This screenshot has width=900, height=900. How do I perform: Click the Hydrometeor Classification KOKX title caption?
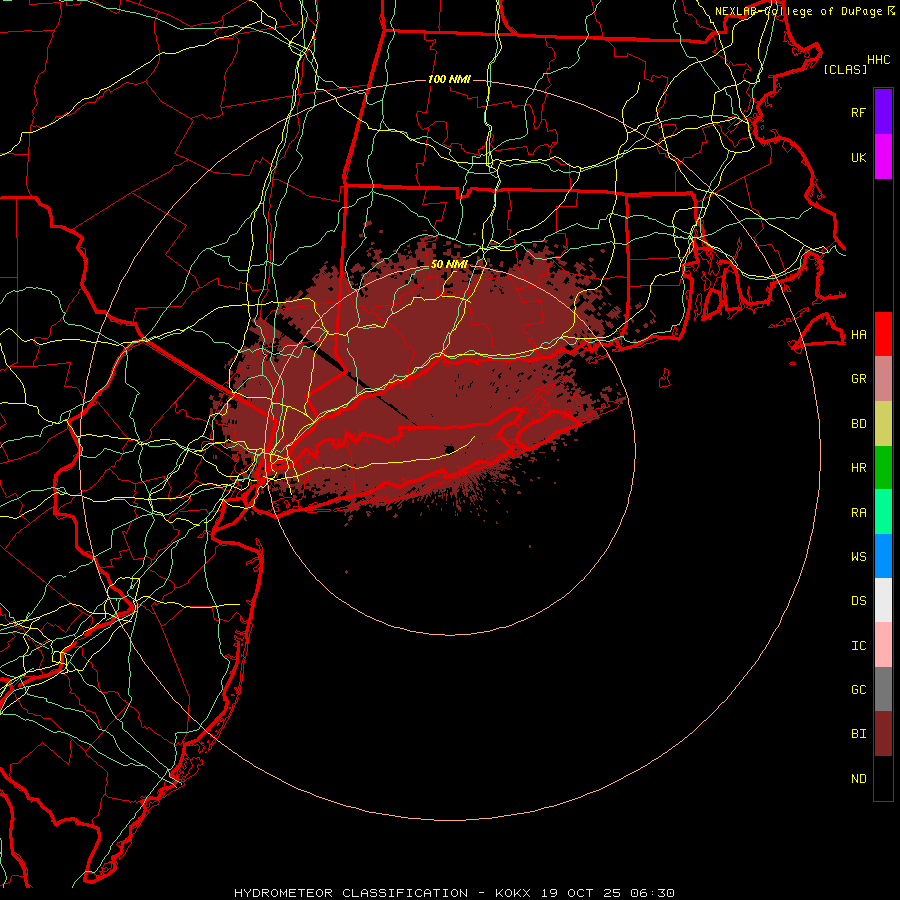[454, 893]
